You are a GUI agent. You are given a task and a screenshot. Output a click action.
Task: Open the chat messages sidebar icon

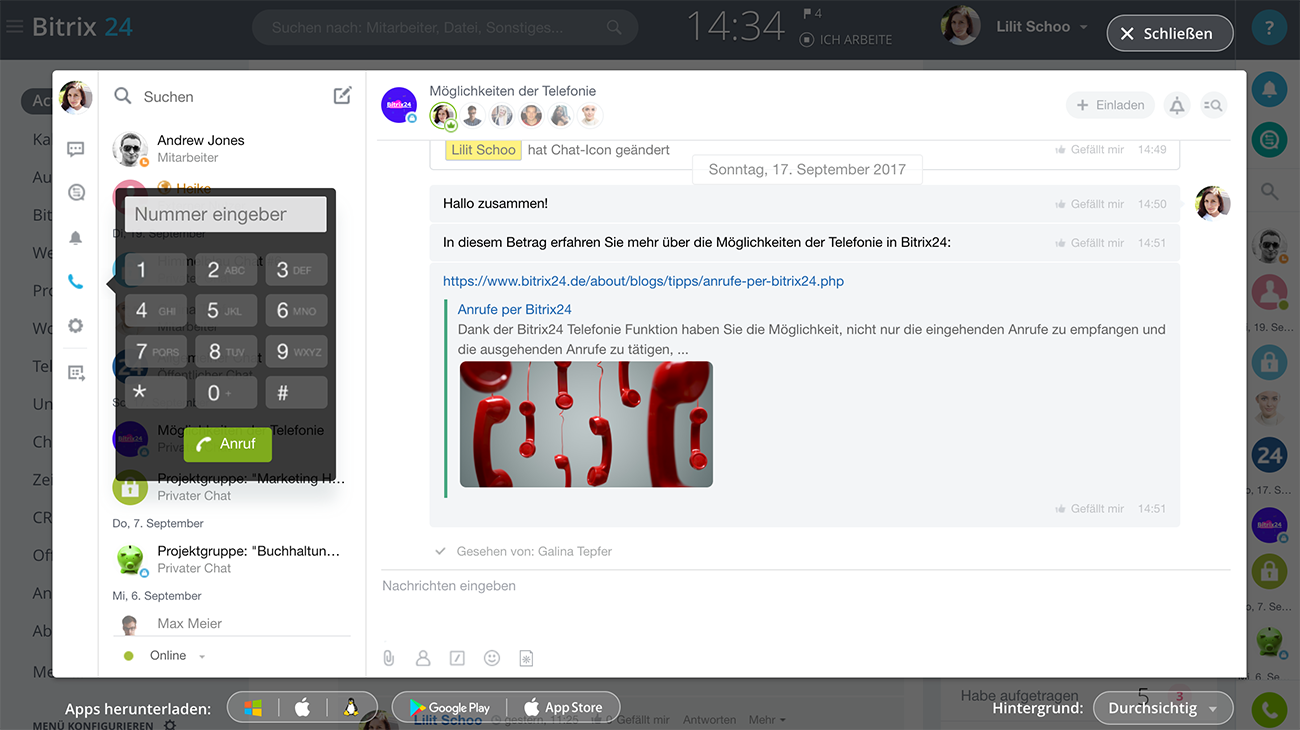click(76, 149)
